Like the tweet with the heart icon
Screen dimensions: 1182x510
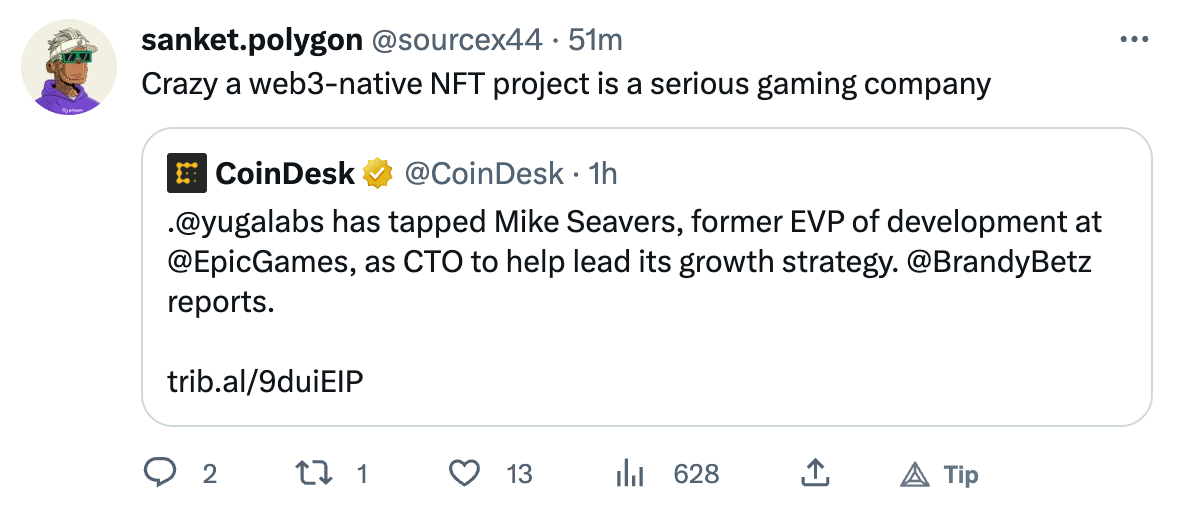tap(464, 473)
